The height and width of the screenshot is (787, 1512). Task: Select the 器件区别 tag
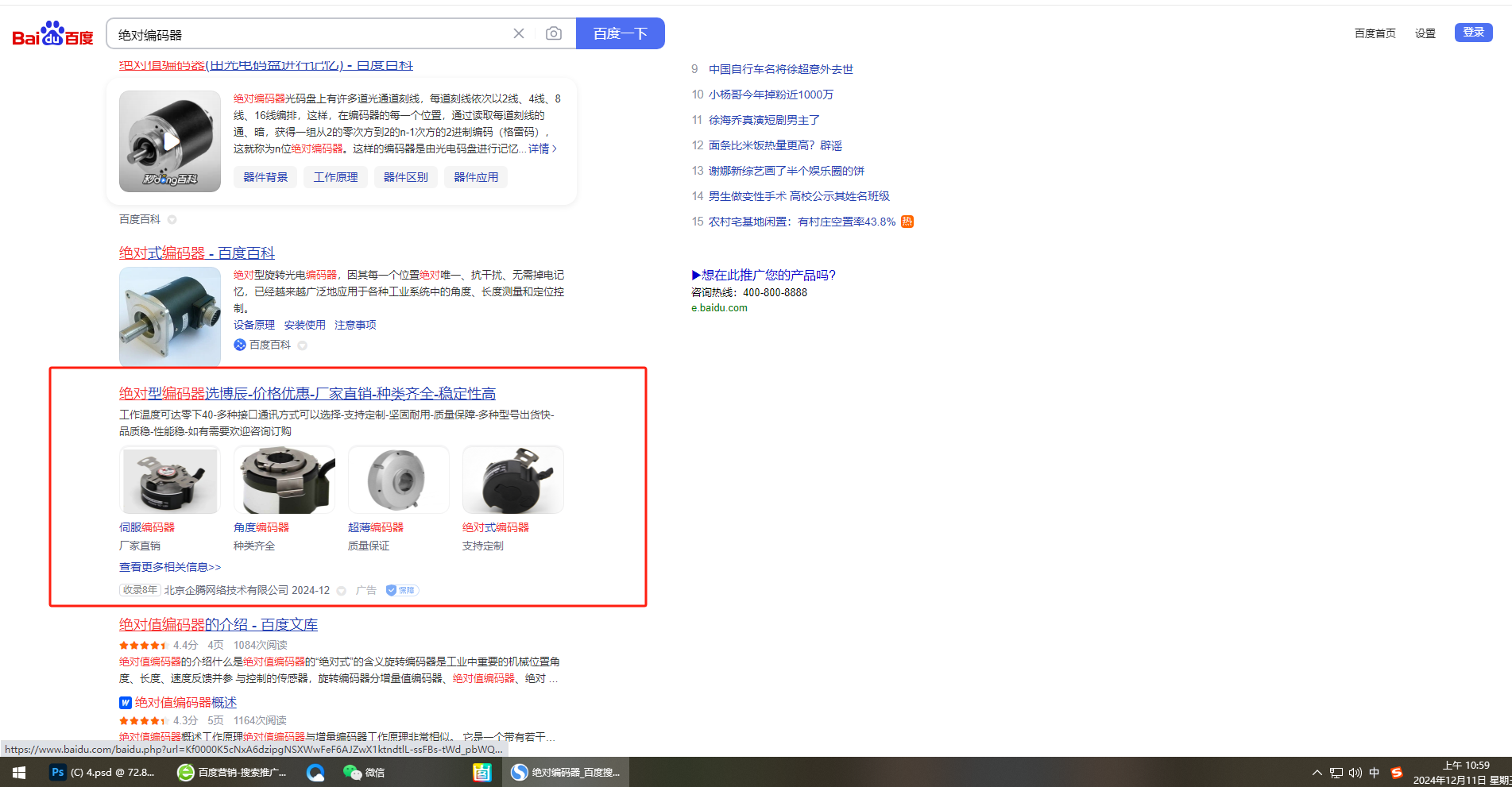406,177
